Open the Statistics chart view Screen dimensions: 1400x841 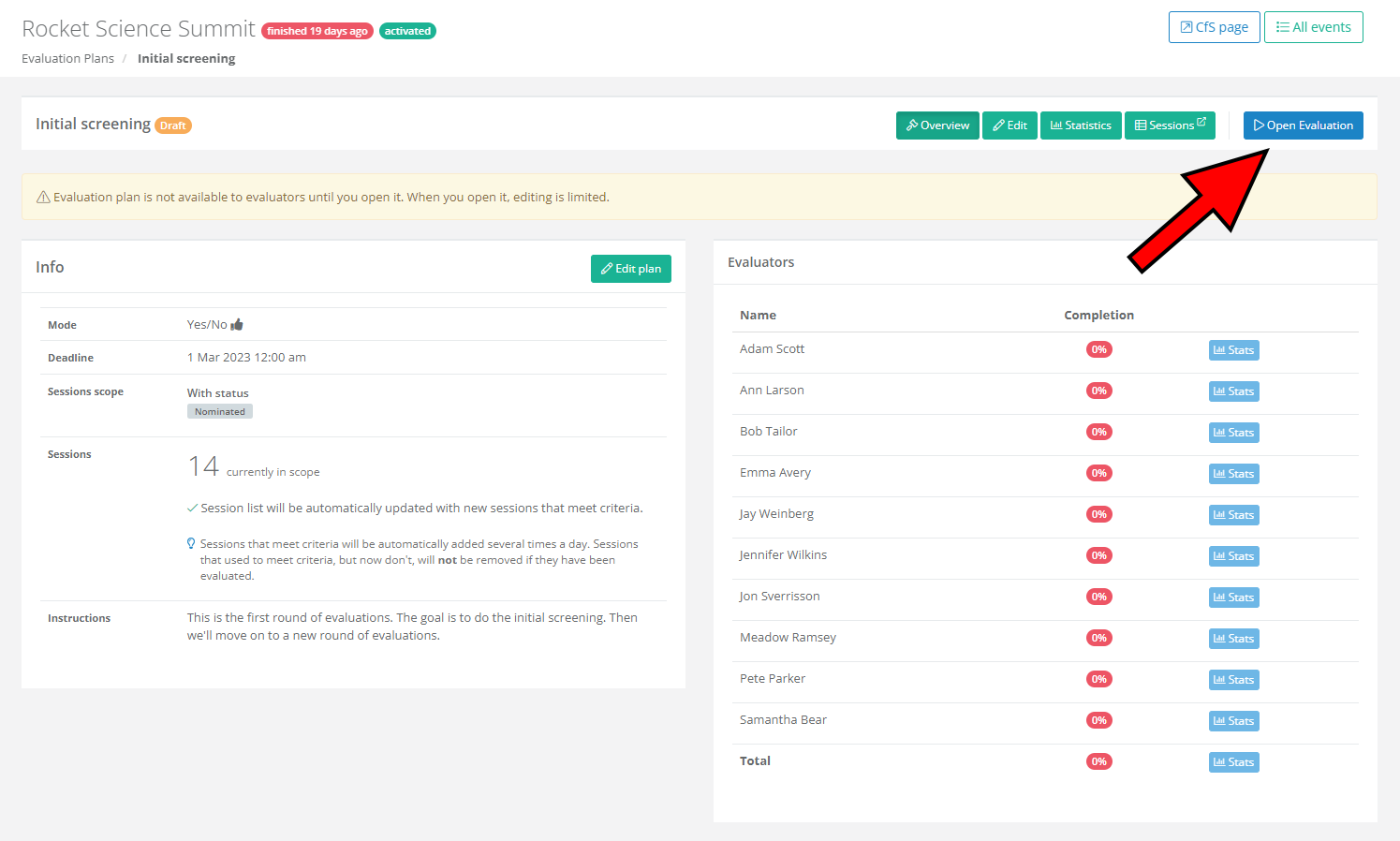click(1081, 125)
